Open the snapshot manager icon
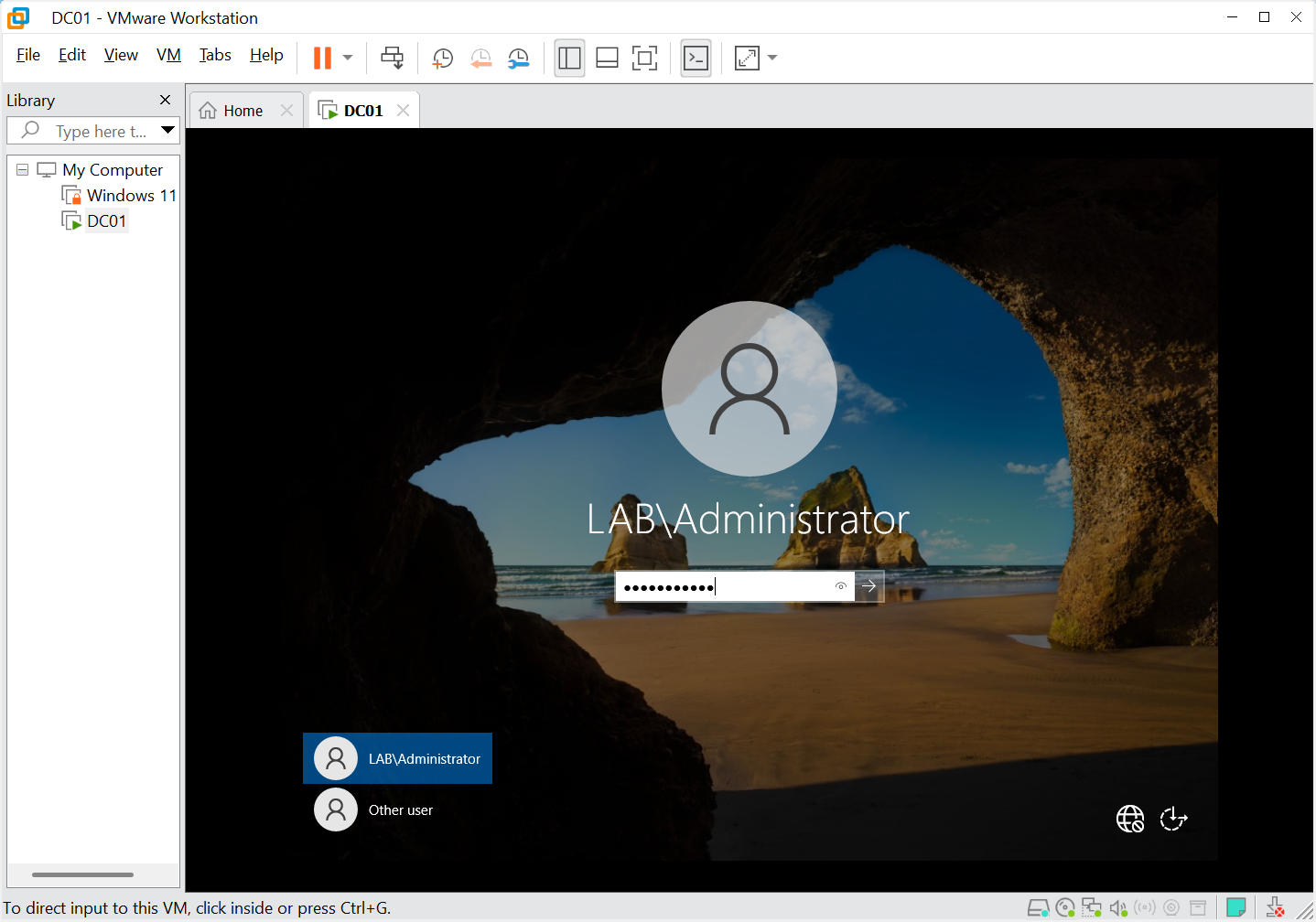Image resolution: width=1316 pixels, height=922 pixels. pyautogui.click(x=519, y=59)
